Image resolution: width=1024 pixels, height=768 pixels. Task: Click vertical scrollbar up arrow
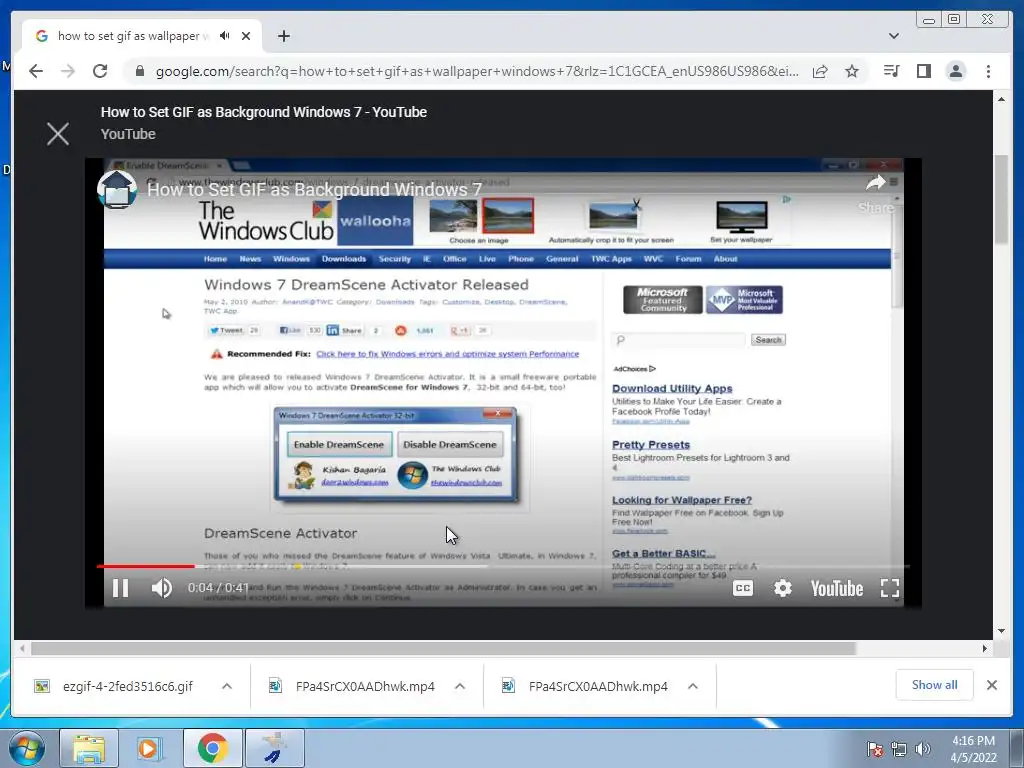point(1001,99)
